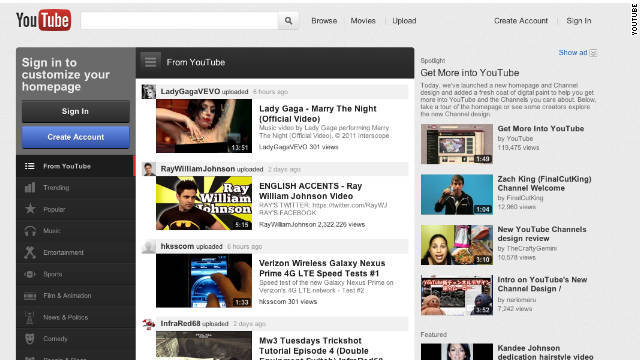Click title Mw3 Tuesdays Trickshot Tutorial
Screen dimensions: 640x360
pos(321,348)
